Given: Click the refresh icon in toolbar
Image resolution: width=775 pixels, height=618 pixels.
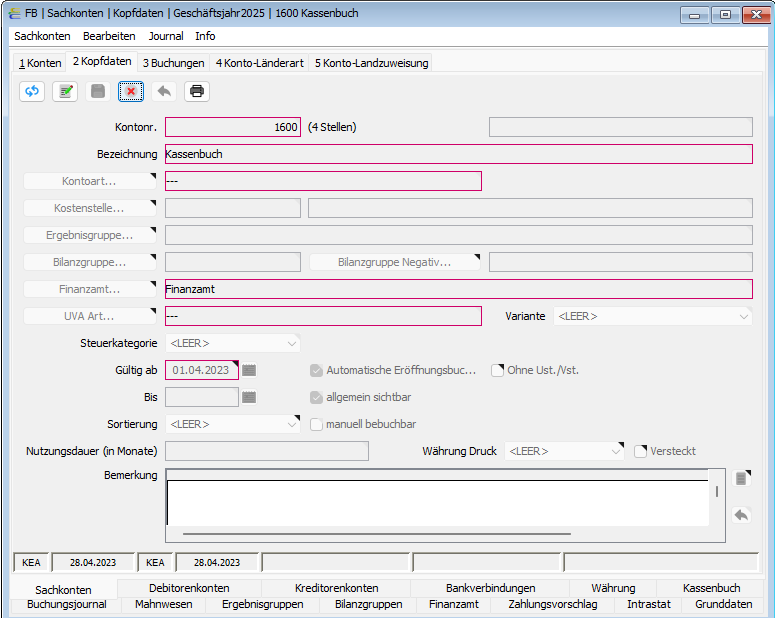Looking at the screenshot, I should [32, 91].
